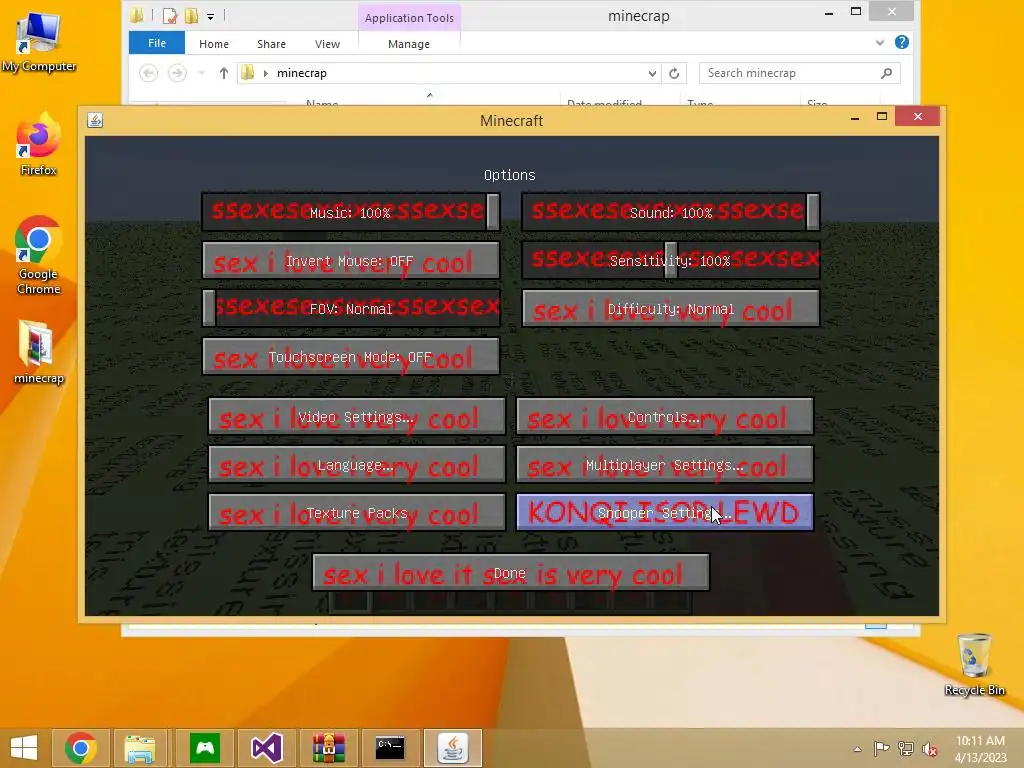Viewport: 1024px width, 768px height.
Task: Open the Controls menu
Action: [665, 417]
